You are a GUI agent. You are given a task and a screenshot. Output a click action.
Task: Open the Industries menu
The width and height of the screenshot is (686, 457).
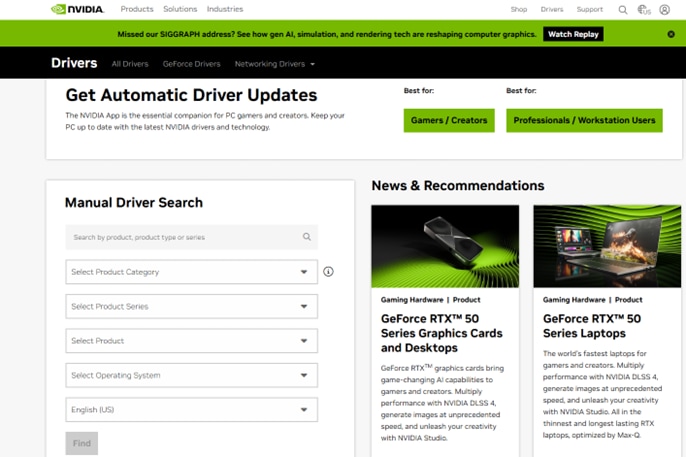(225, 9)
